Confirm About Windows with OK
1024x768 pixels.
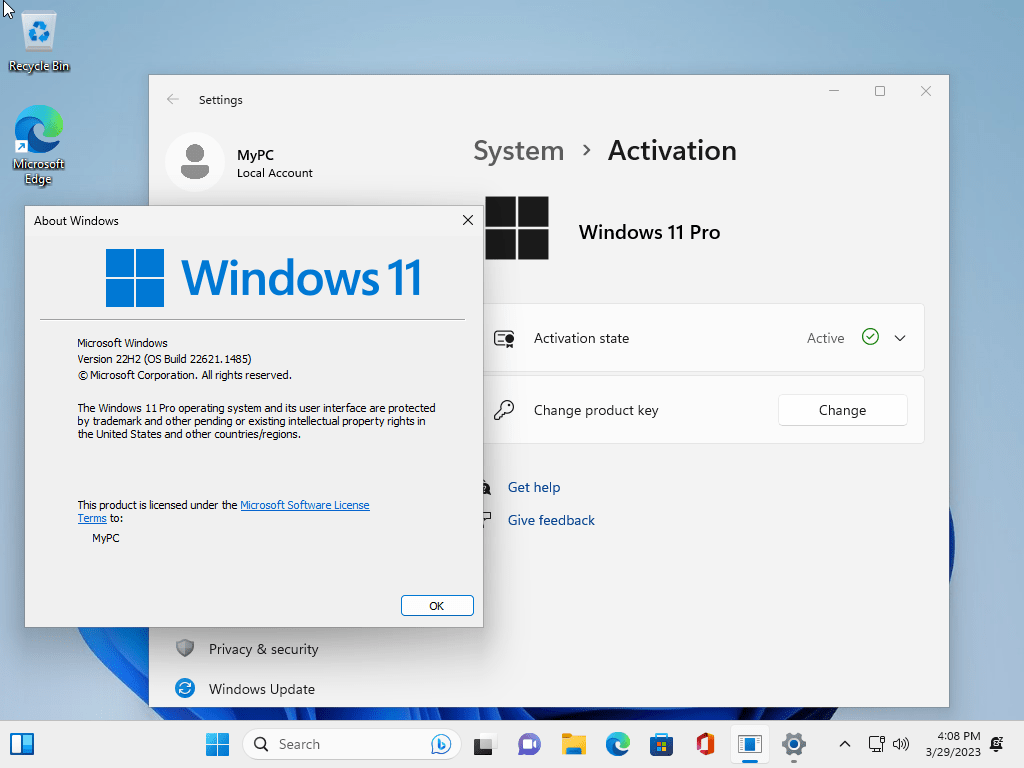437,605
